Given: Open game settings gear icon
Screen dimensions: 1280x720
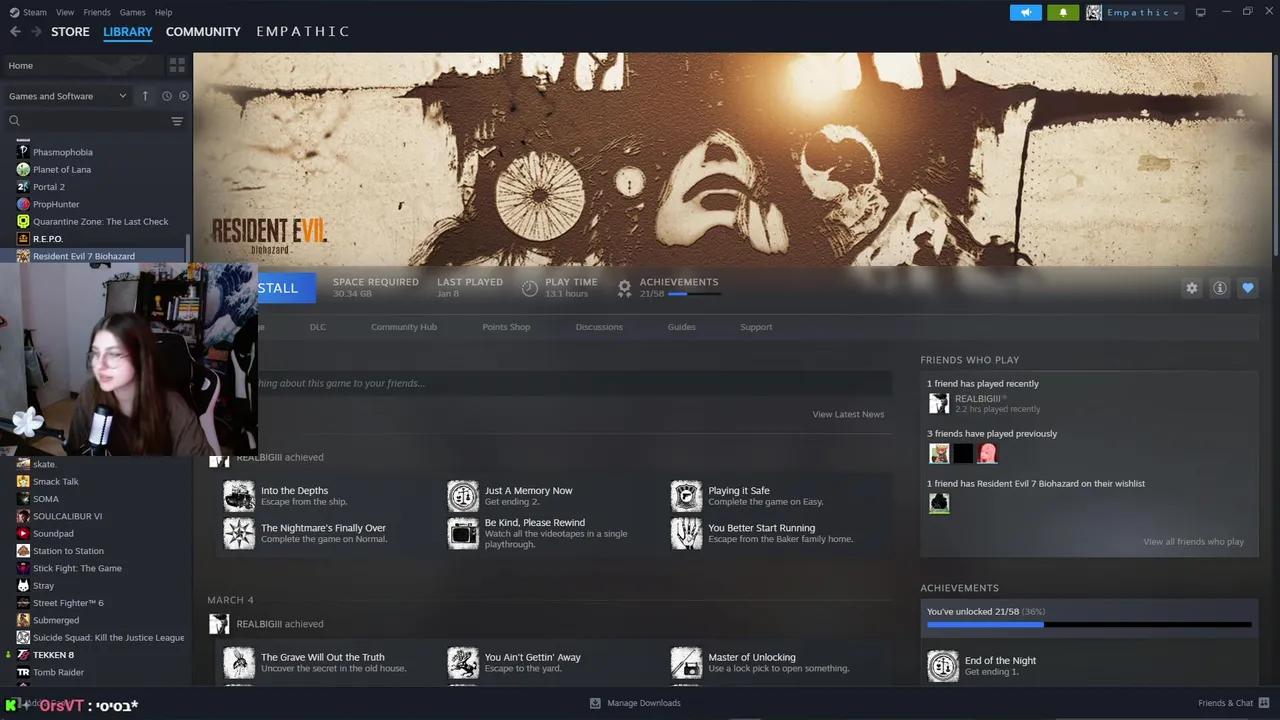Looking at the screenshot, I should [x=1191, y=288].
